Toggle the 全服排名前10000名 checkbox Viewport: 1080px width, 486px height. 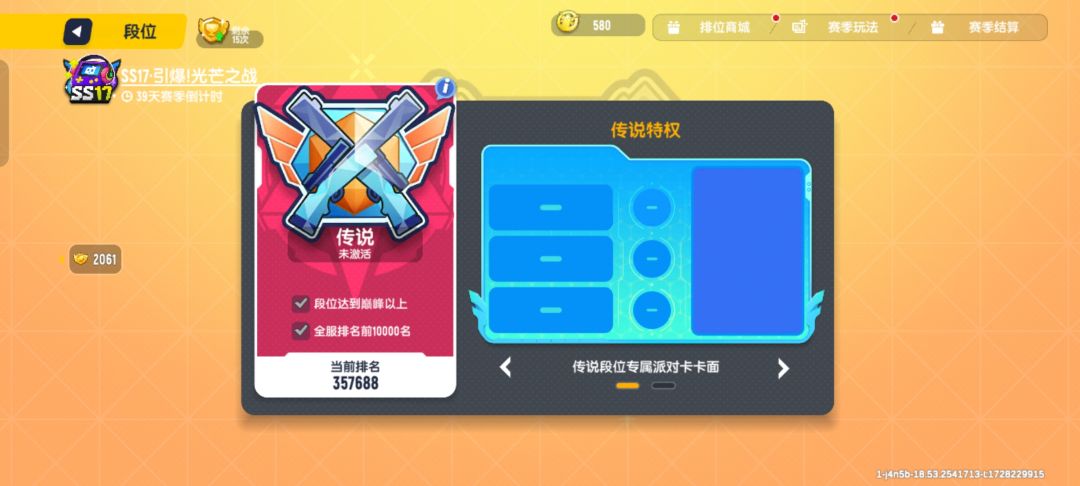click(301, 330)
